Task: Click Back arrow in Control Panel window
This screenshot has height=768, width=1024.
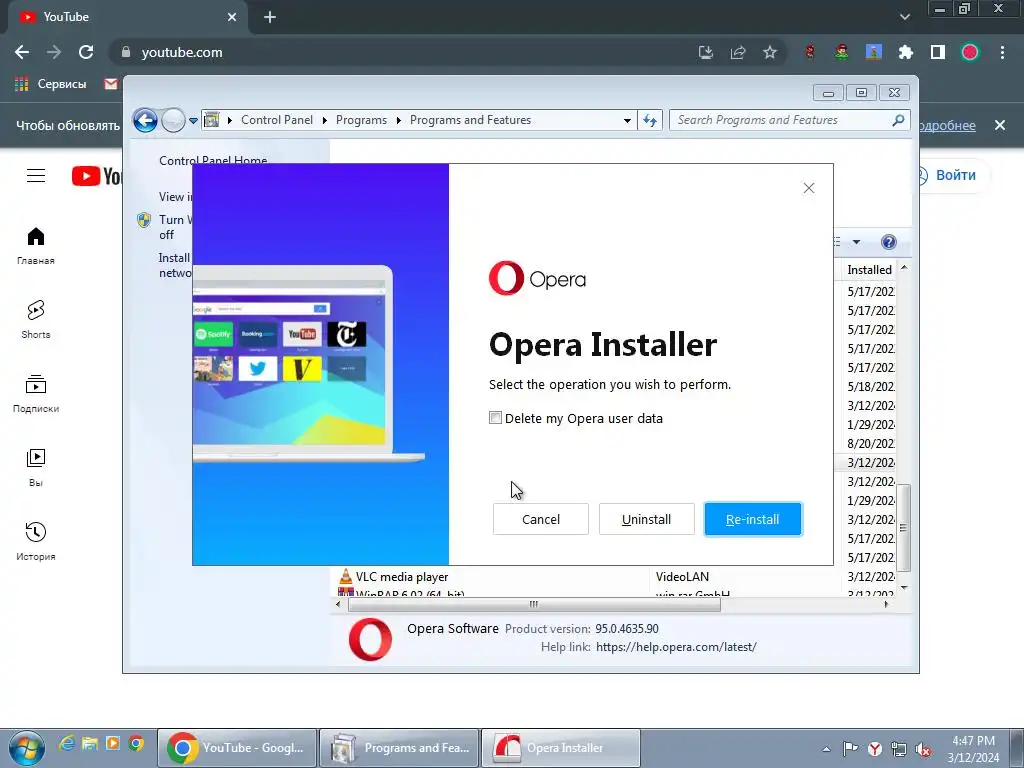Action: tap(145, 120)
